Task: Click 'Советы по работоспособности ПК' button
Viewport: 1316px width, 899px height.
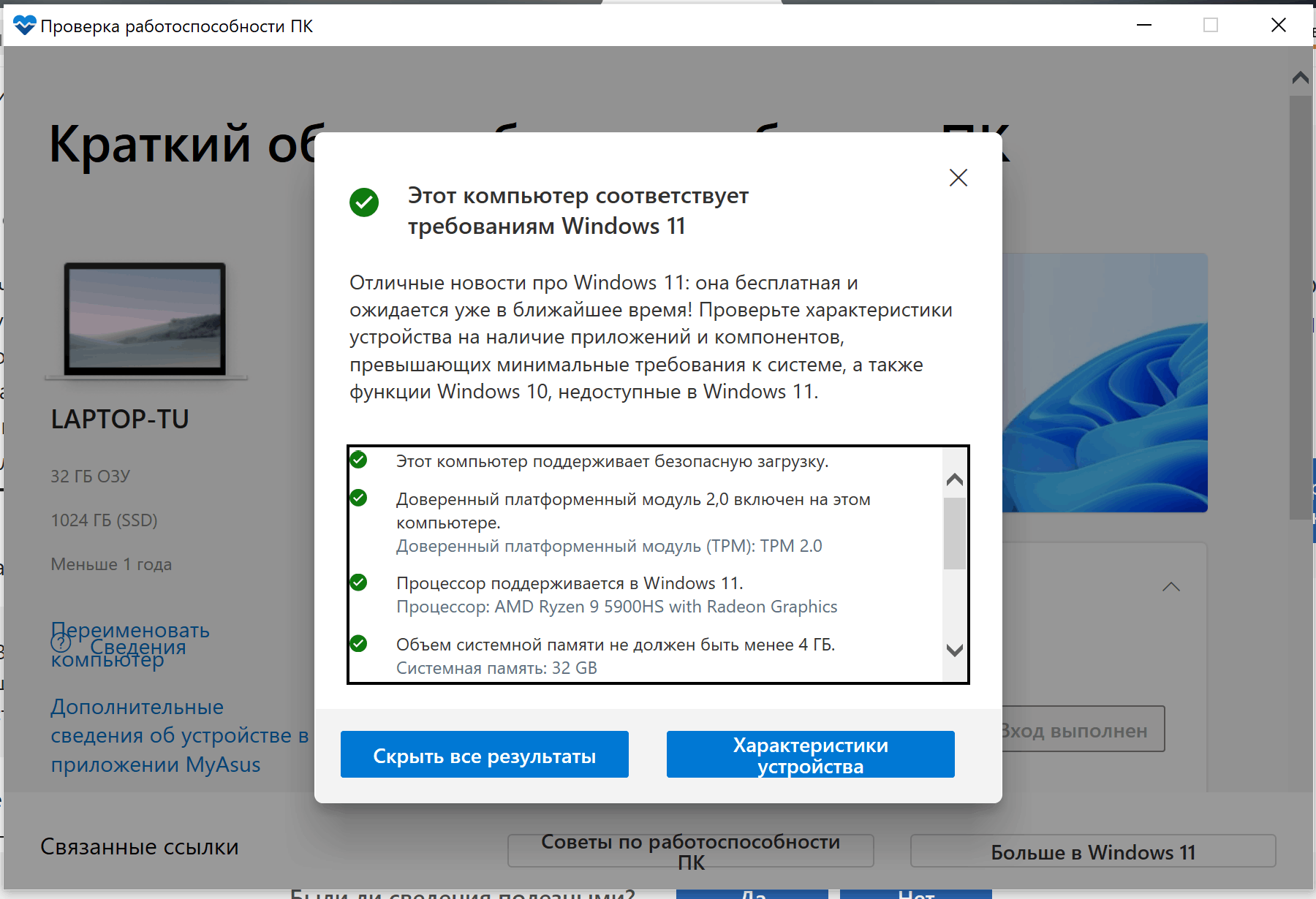Action: point(691,851)
